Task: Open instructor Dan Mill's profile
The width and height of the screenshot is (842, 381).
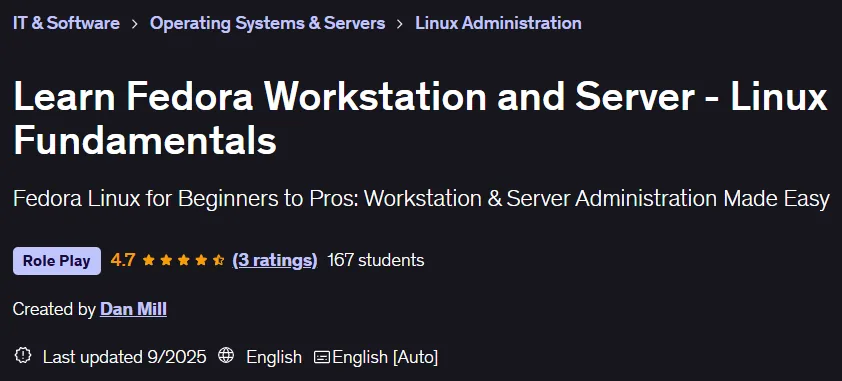Action: click(133, 310)
